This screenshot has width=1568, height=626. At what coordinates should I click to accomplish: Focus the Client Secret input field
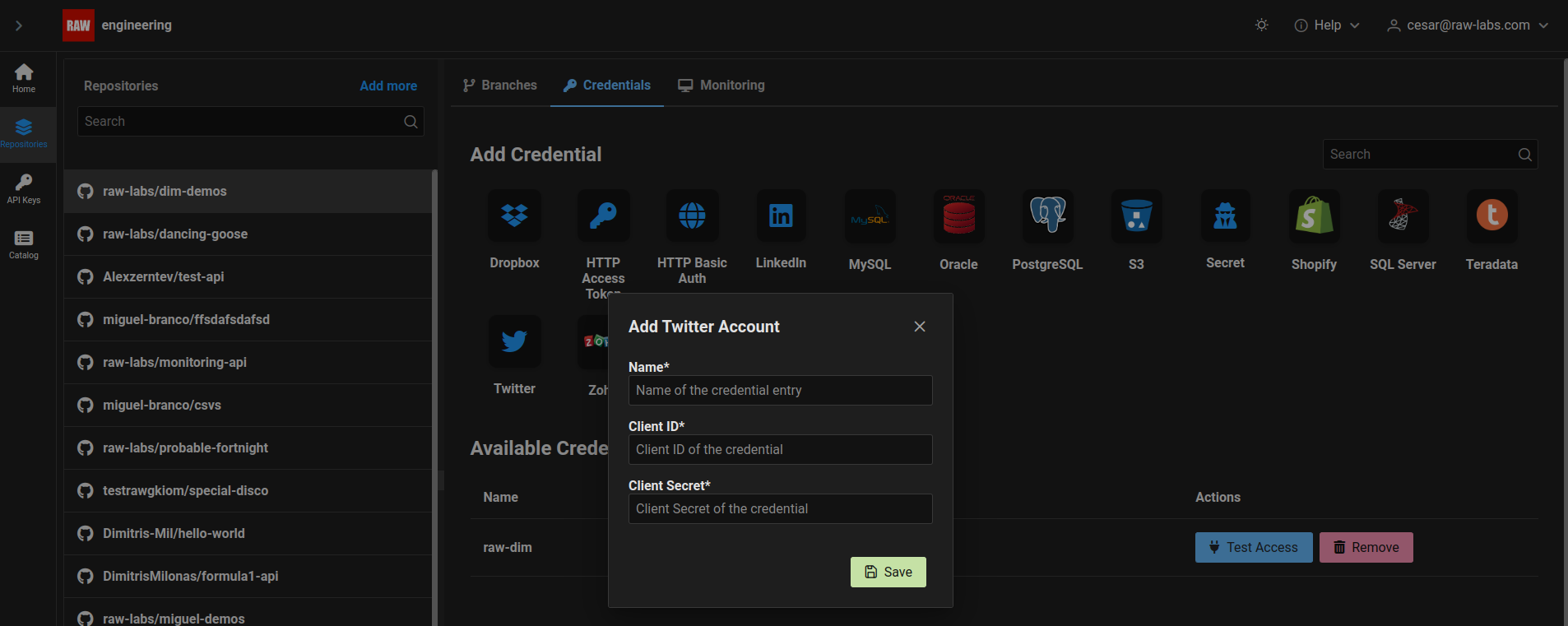780,509
